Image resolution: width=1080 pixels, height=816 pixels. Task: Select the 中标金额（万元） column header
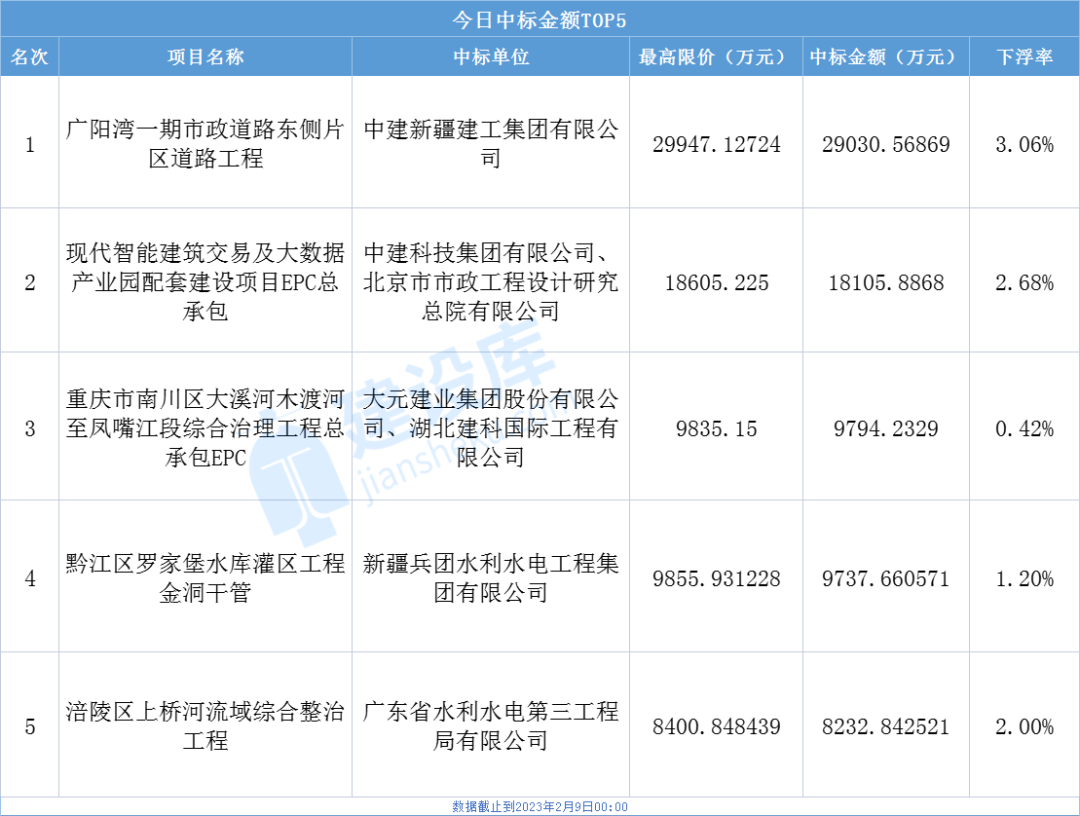(884, 57)
